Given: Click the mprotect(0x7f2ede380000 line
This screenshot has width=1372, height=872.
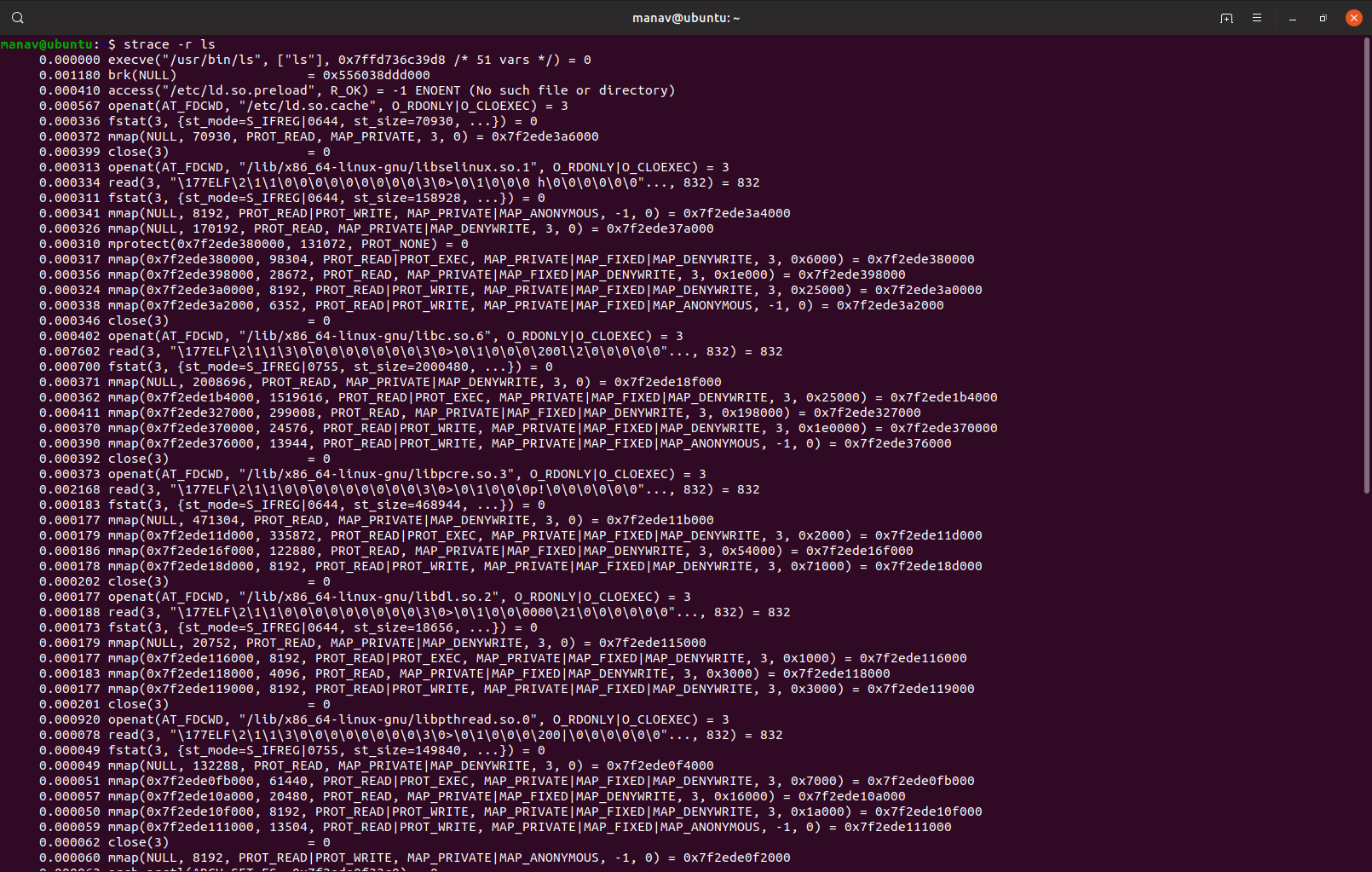Looking at the screenshot, I should tap(254, 244).
